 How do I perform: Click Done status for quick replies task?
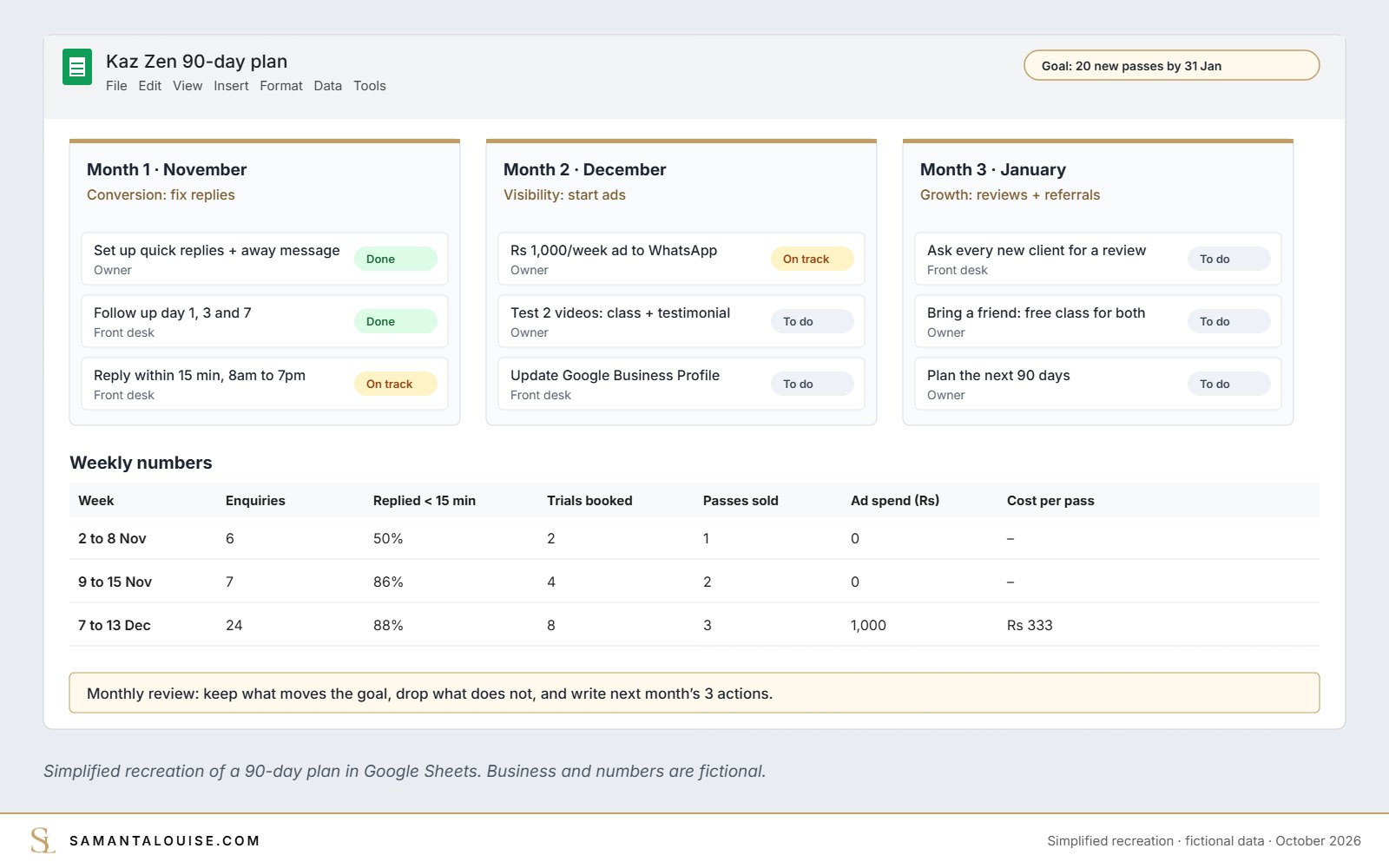tap(395, 259)
